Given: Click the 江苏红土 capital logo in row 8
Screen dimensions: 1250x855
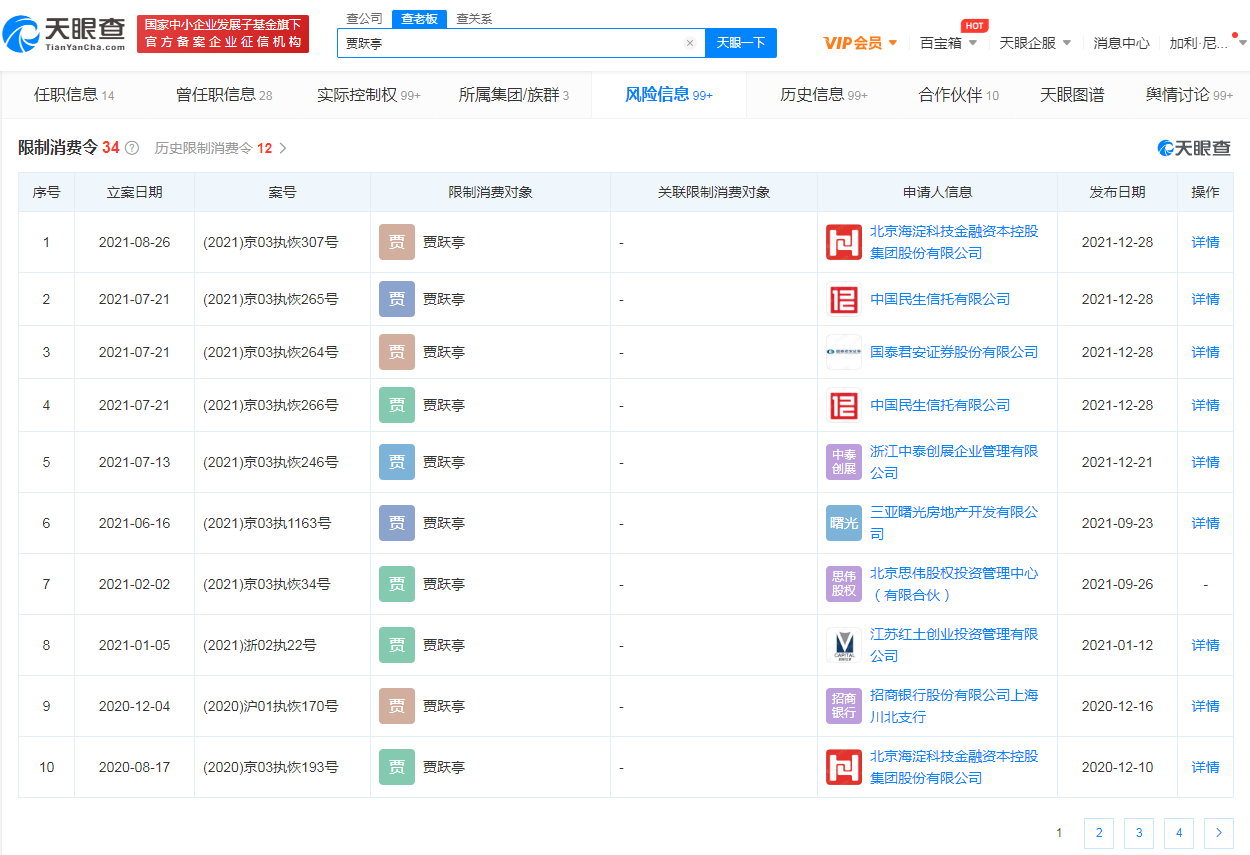Looking at the screenshot, I should point(844,645).
